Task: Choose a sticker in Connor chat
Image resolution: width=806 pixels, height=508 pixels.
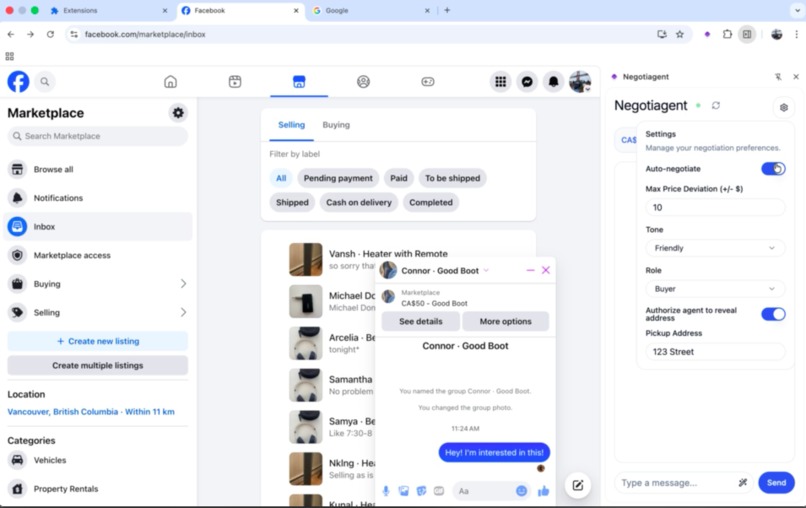Action: click(421, 491)
